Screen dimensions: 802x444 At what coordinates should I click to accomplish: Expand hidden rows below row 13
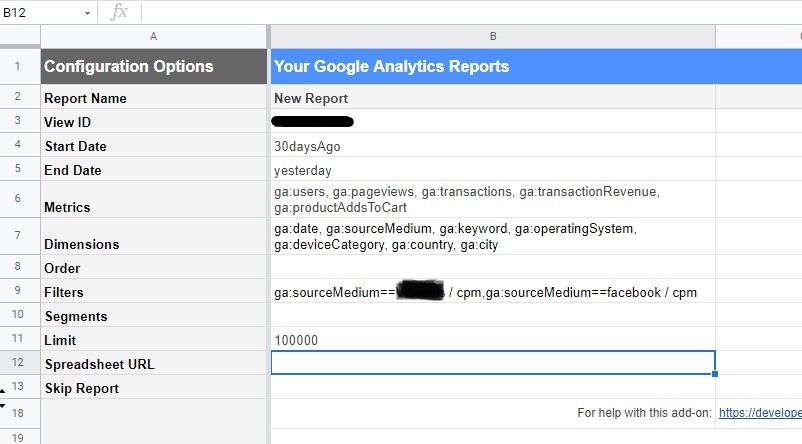(x=3, y=406)
